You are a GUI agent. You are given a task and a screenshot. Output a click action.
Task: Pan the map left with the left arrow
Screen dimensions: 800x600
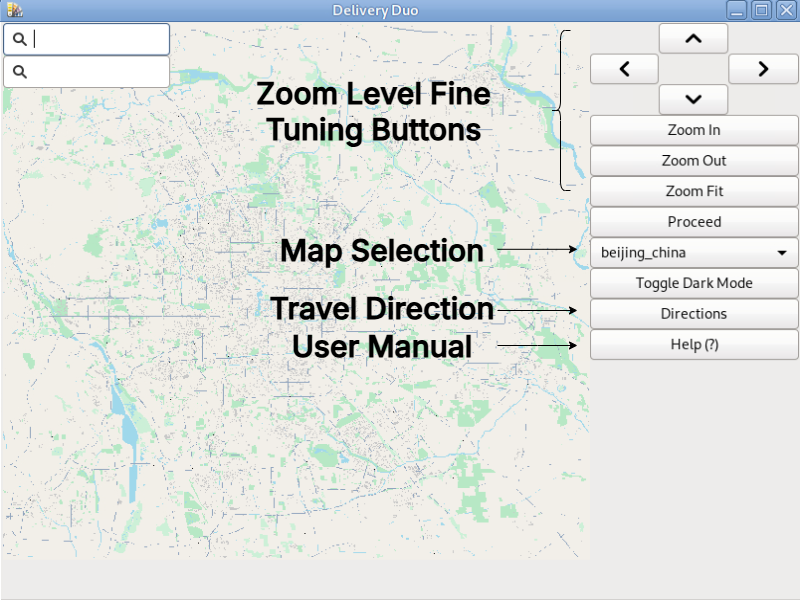[x=624, y=69]
